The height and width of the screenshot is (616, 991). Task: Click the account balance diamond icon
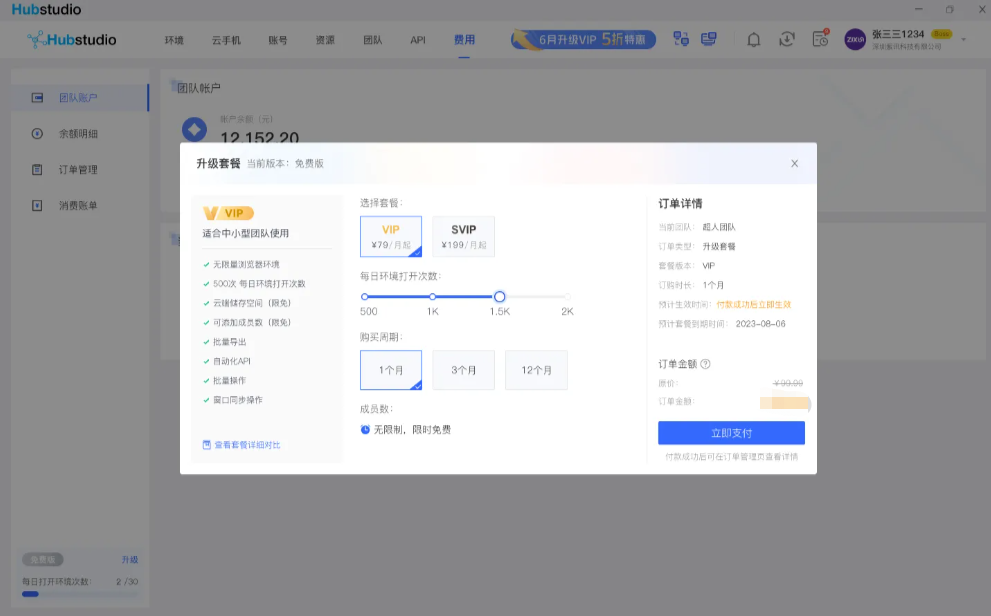click(195, 130)
